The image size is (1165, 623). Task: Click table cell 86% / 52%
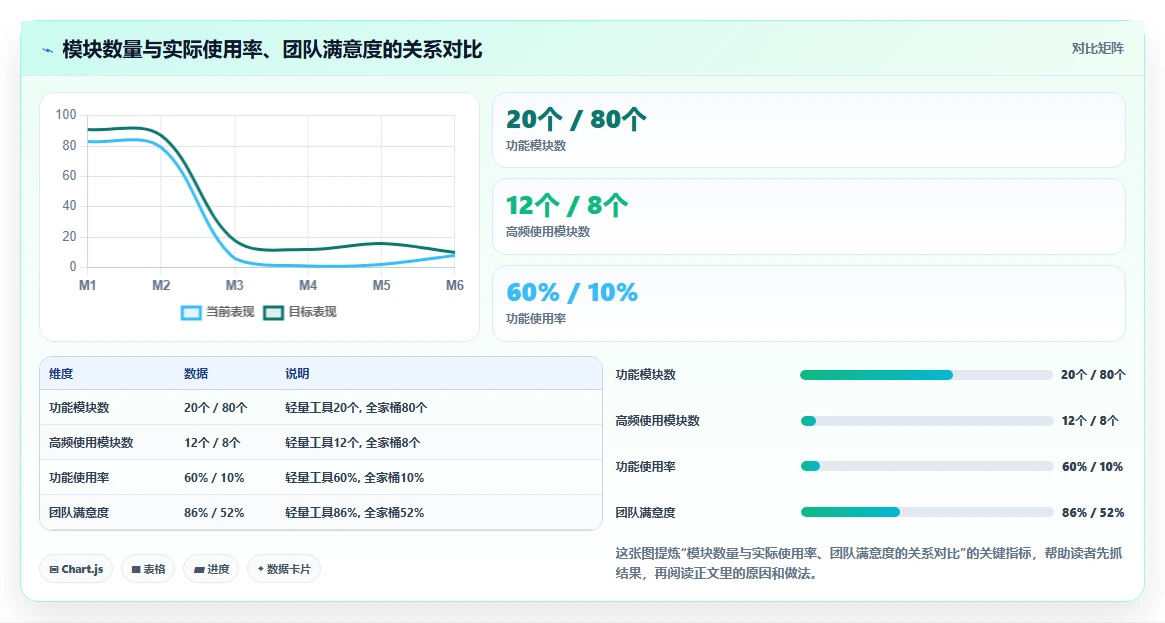point(214,512)
